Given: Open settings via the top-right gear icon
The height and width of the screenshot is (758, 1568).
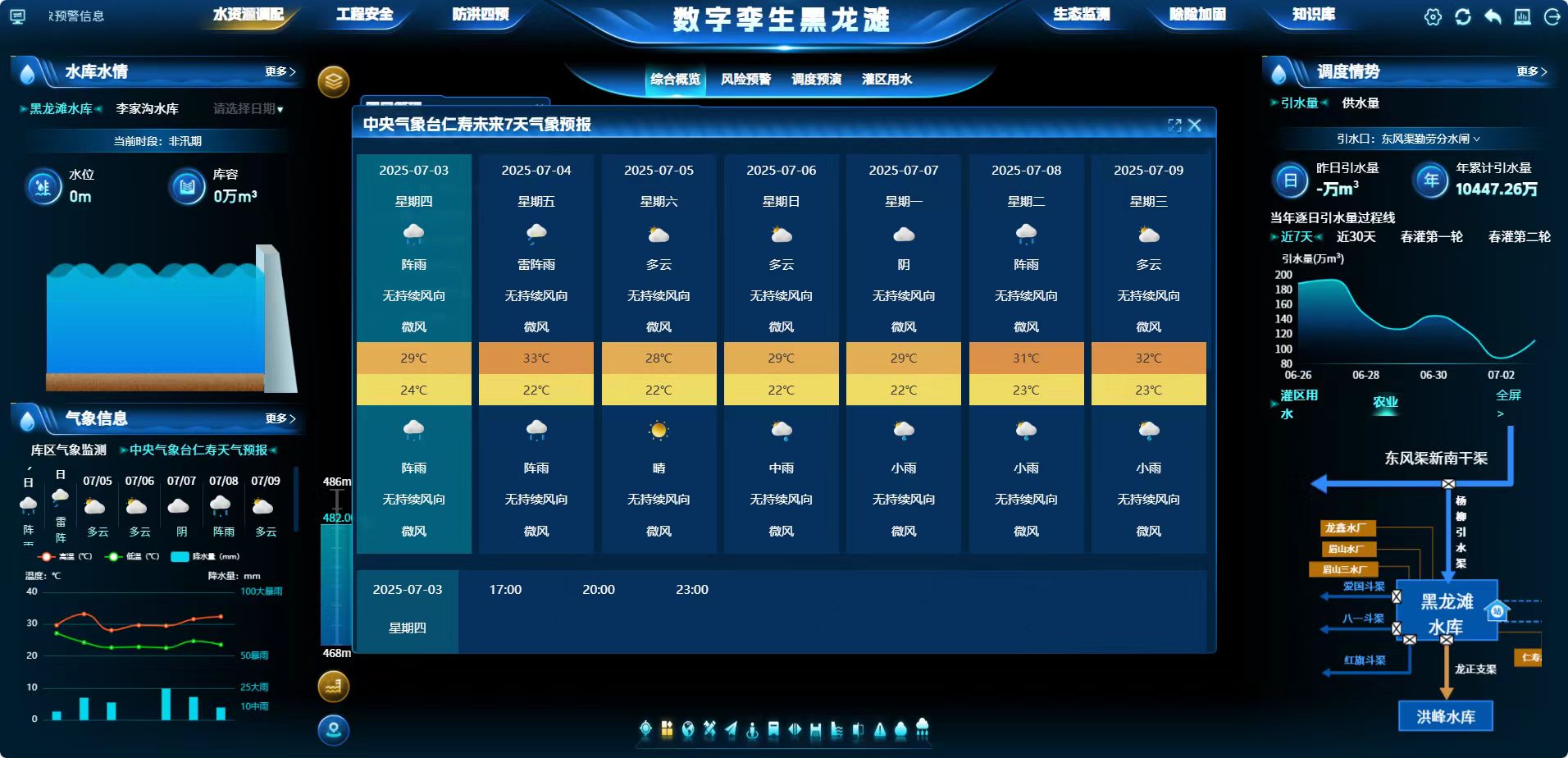Looking at the screenshot, I should (x=1433, y=17).
